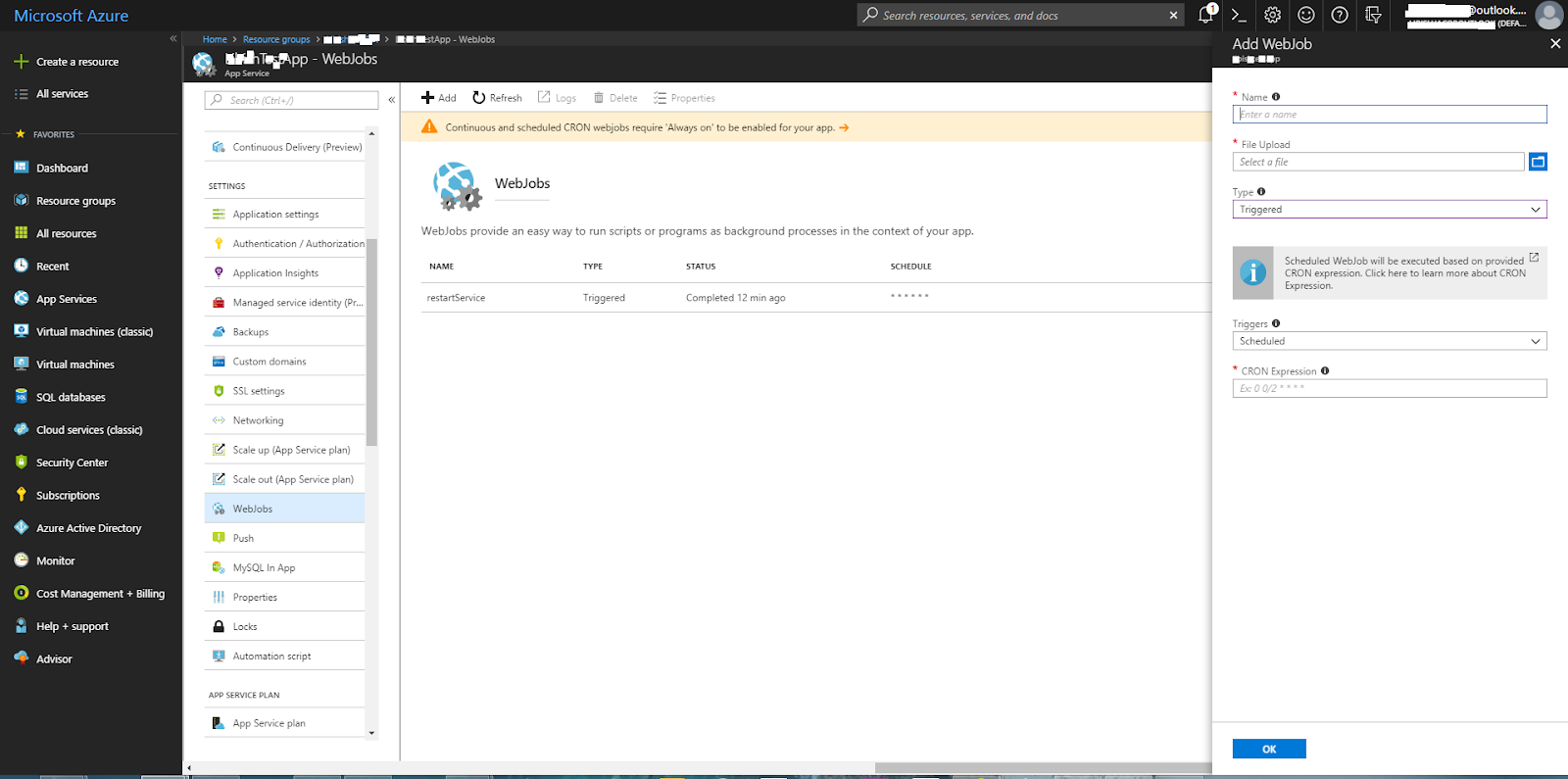
Task: Launch Cloud Shell from top bar
Action: click(1239, 15)
